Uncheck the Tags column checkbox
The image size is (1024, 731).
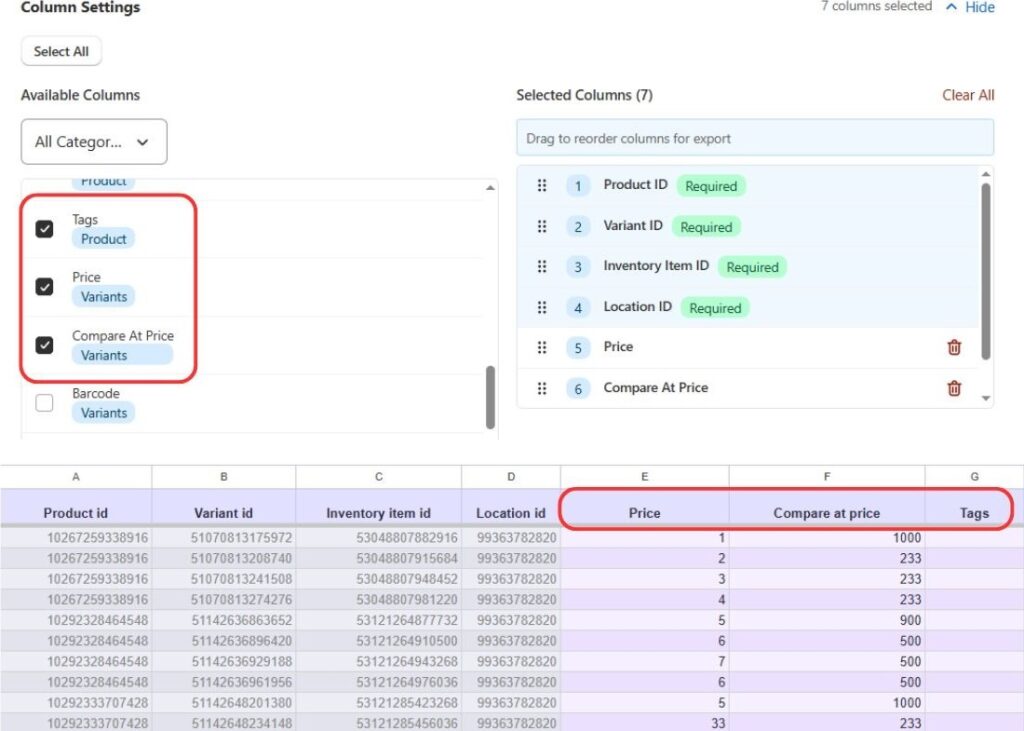click(x=45, y=229)
